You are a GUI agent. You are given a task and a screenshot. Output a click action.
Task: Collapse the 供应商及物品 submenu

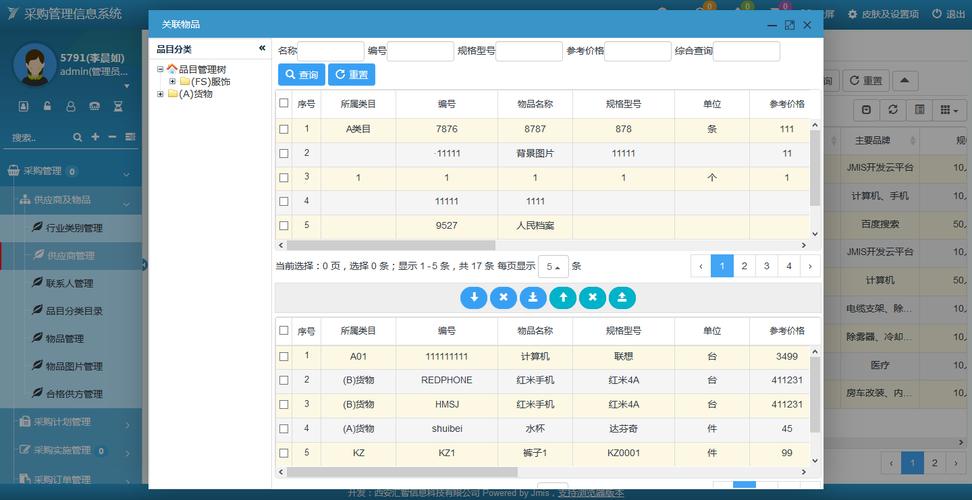126,204
